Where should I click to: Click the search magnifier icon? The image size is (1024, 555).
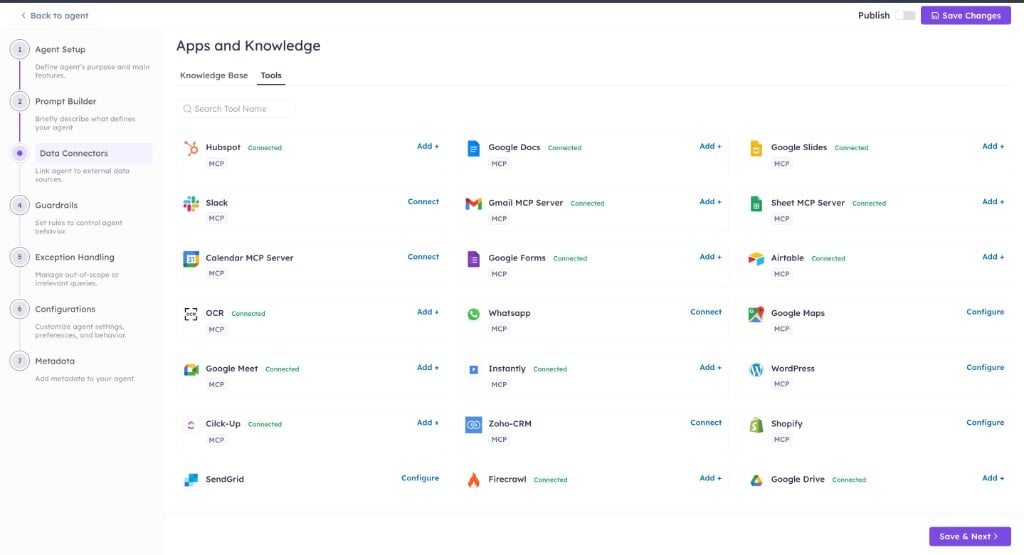187,109
